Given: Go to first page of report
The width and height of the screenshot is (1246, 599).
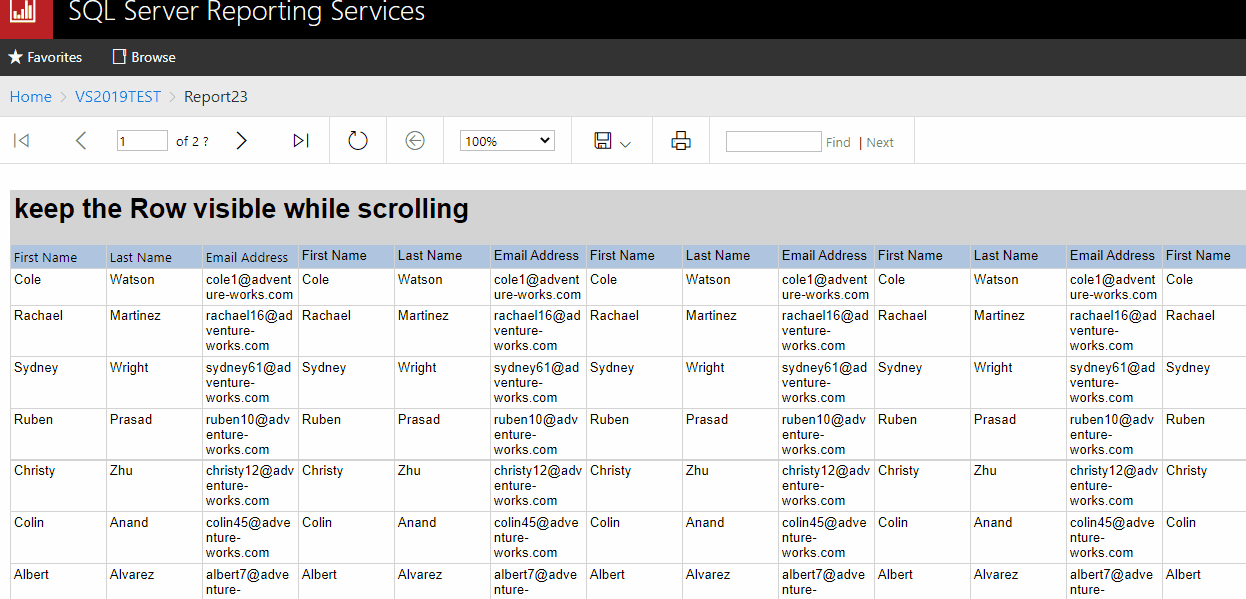Looking at the screenshot, I should pyautogui.click(x=21, y=141).
